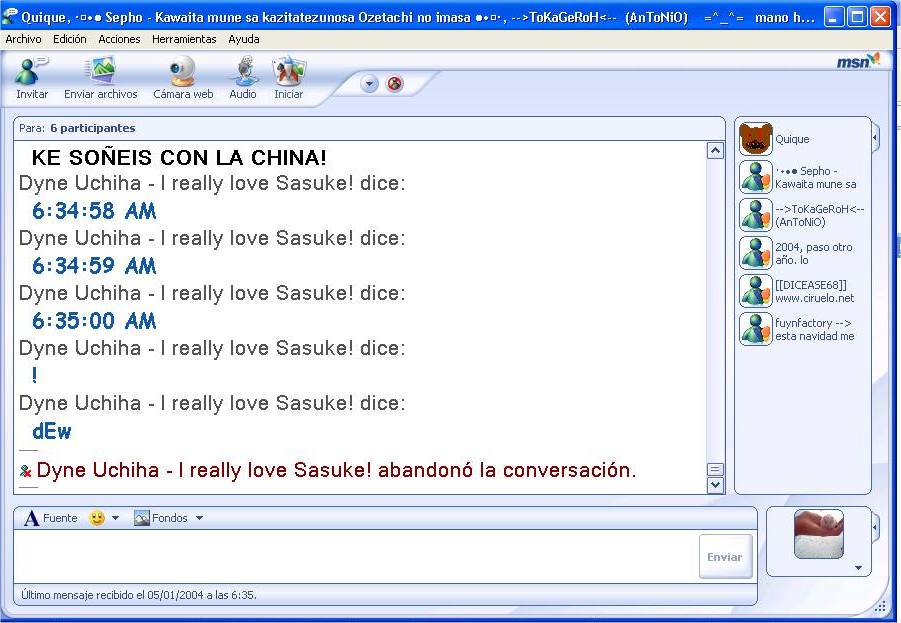The image size is (901, 623).
Task: Collapse the participants panel side arrow
Action: tap(875, 138)
